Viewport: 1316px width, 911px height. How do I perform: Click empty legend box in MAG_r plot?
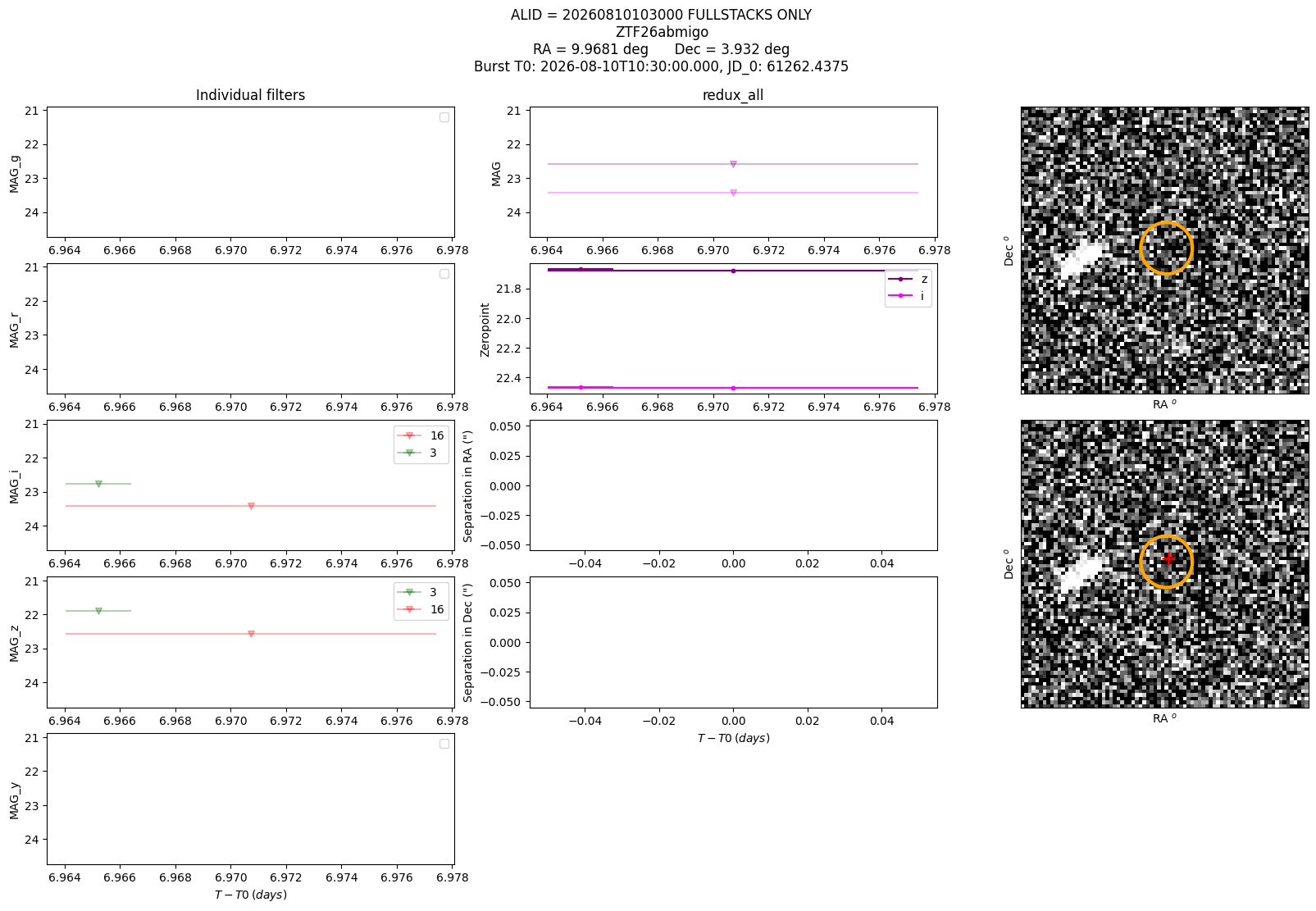pos(444,274)
